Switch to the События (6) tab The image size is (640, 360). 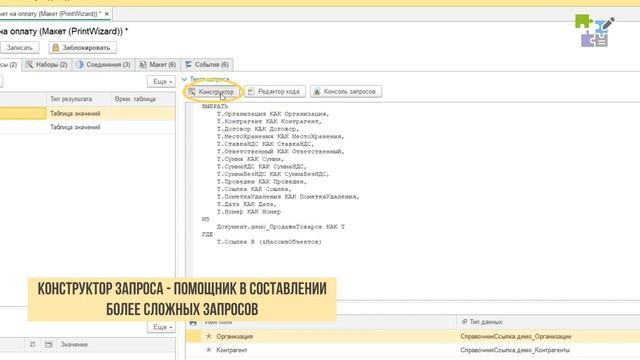click(x=207, y=64)
